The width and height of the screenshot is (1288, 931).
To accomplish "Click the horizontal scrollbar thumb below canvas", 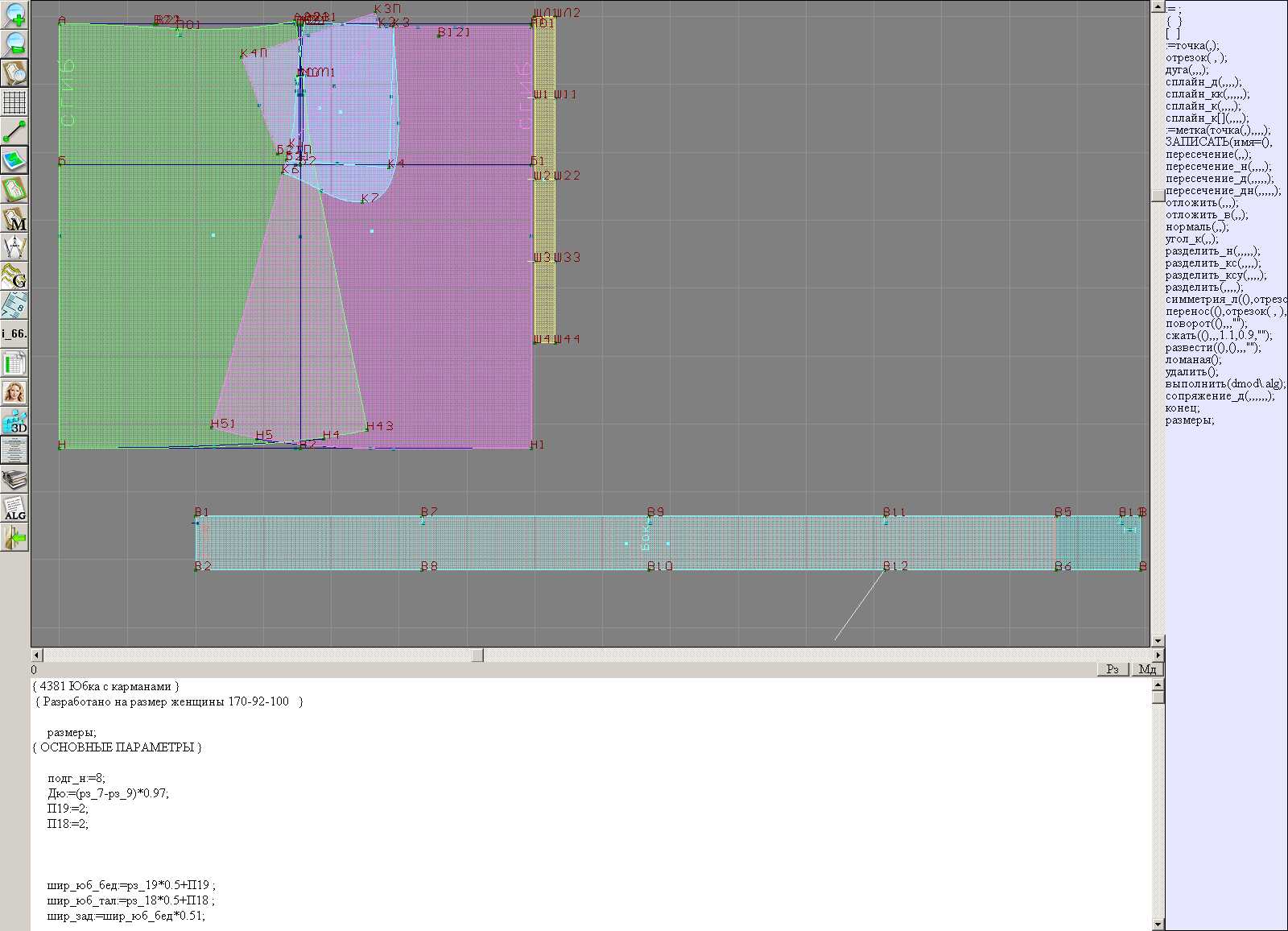I will pos(477,655).
